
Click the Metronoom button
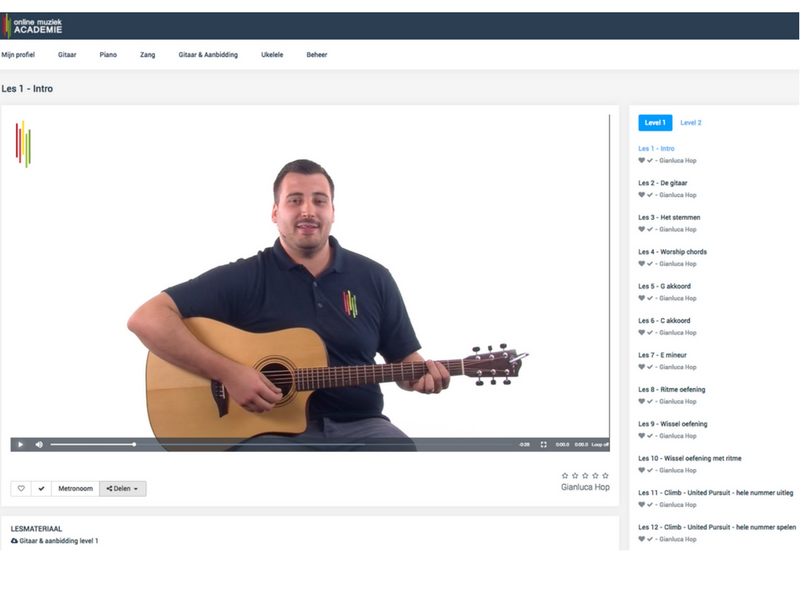pyautogui.click(x=75, y=489)
